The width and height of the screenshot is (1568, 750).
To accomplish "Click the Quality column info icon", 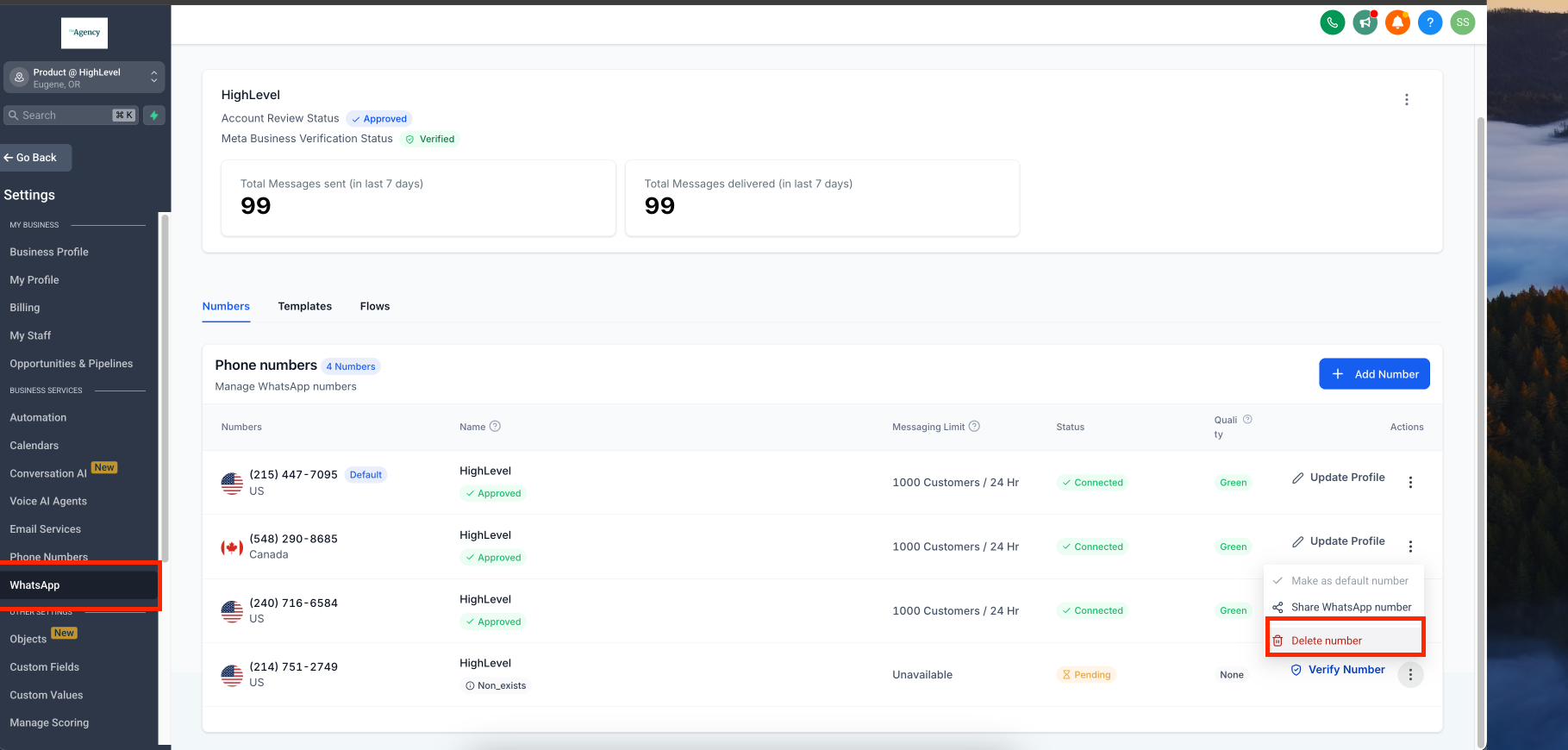I will [x=1247, y=420].
